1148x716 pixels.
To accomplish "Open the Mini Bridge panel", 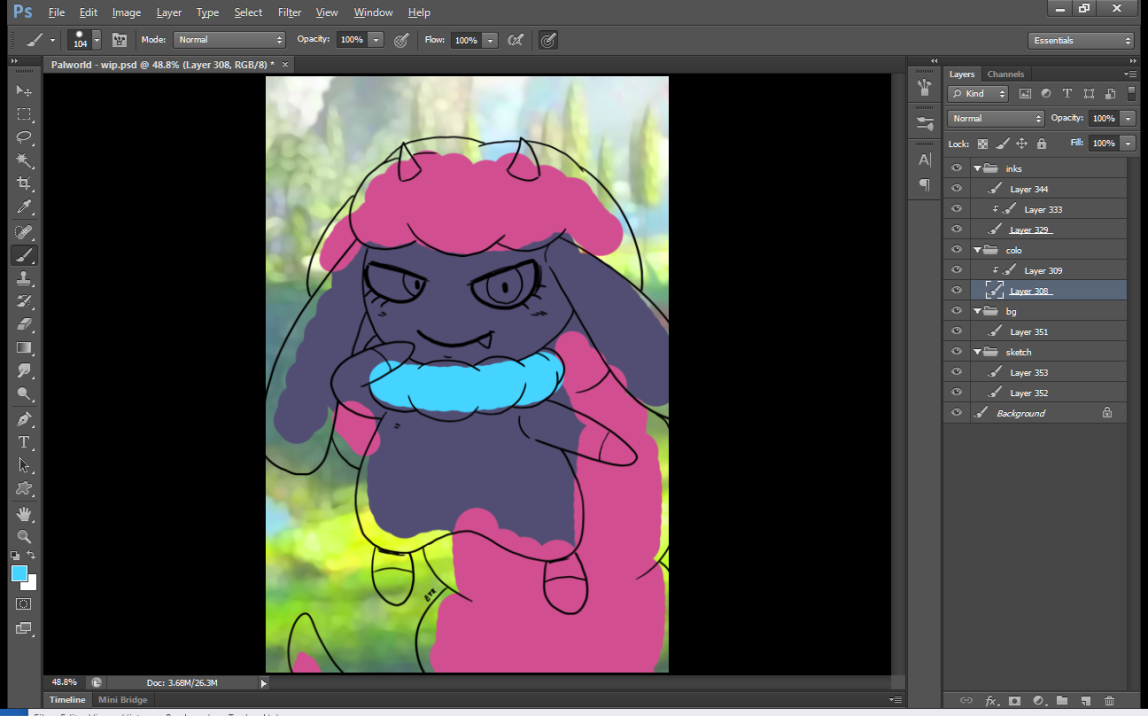I will point(122,700).
